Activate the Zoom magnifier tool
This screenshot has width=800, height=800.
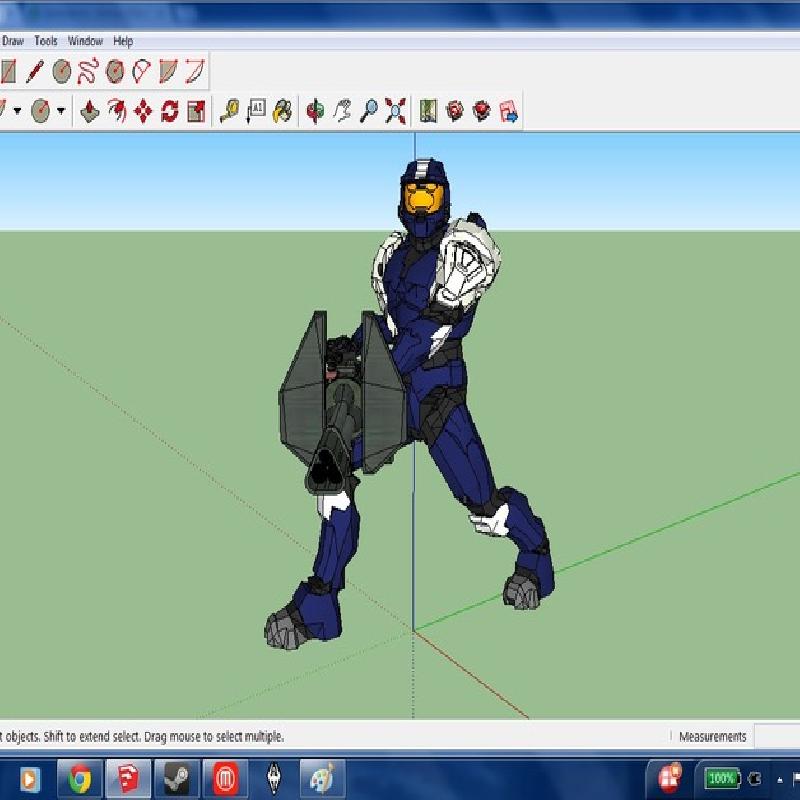(369, 111)
